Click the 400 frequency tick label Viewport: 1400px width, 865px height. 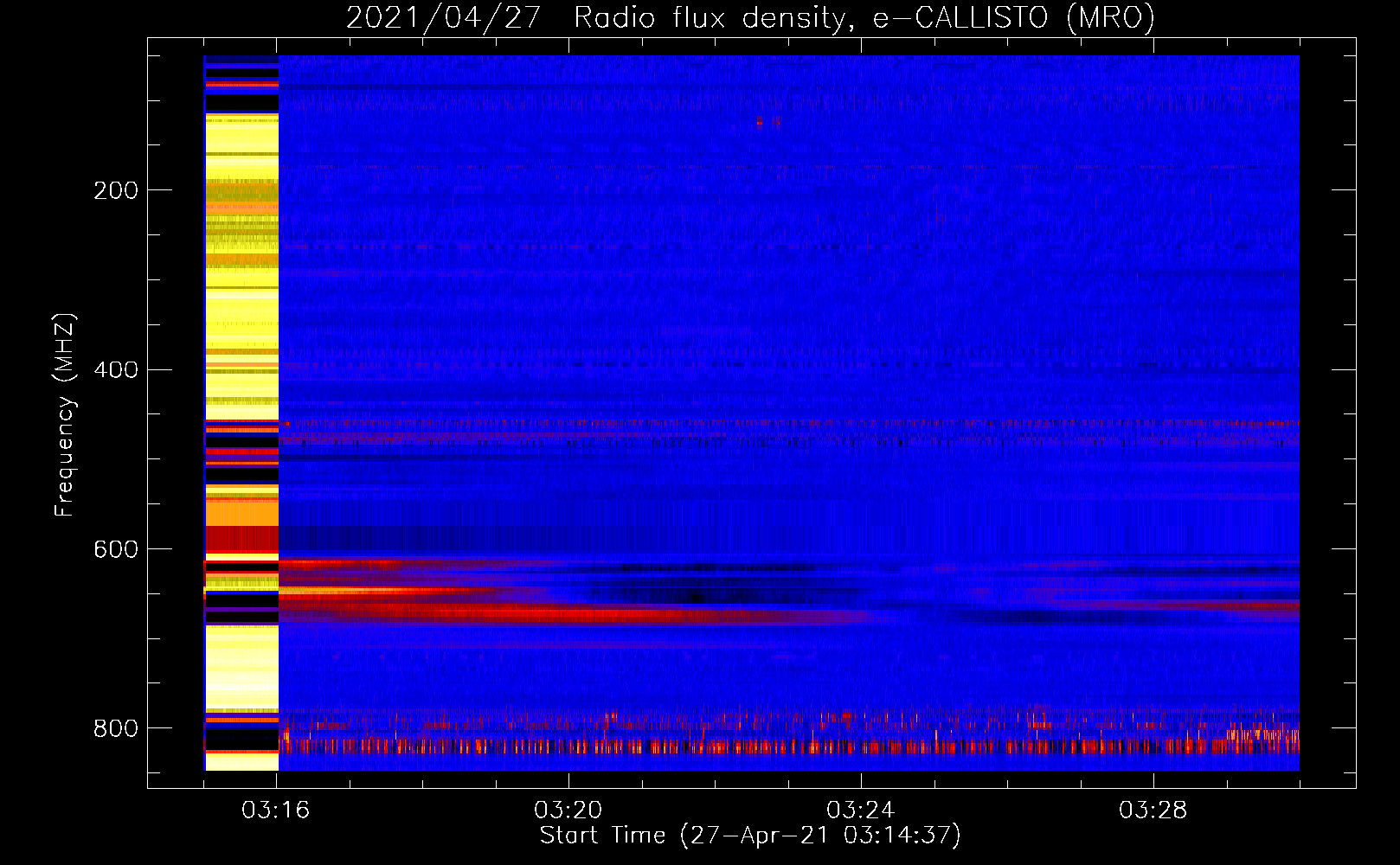(x=116, y=370)
